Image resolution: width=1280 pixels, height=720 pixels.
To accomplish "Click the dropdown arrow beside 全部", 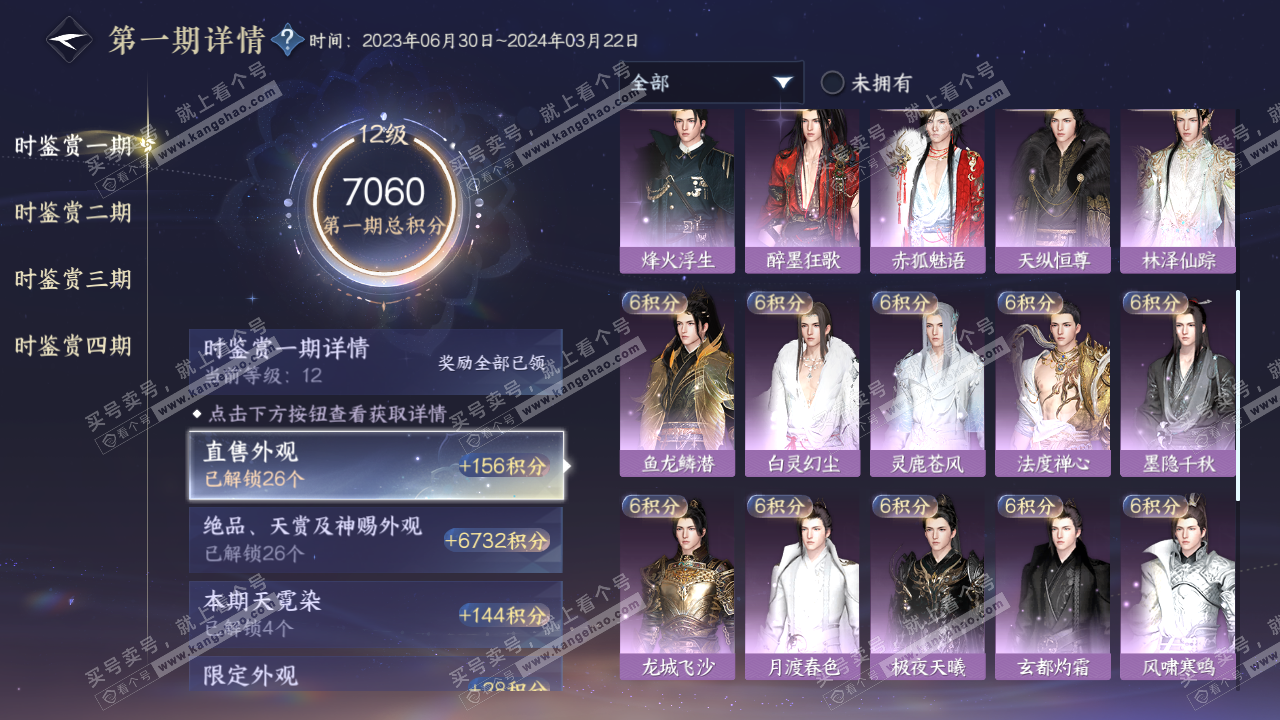I will coord(783,83).
